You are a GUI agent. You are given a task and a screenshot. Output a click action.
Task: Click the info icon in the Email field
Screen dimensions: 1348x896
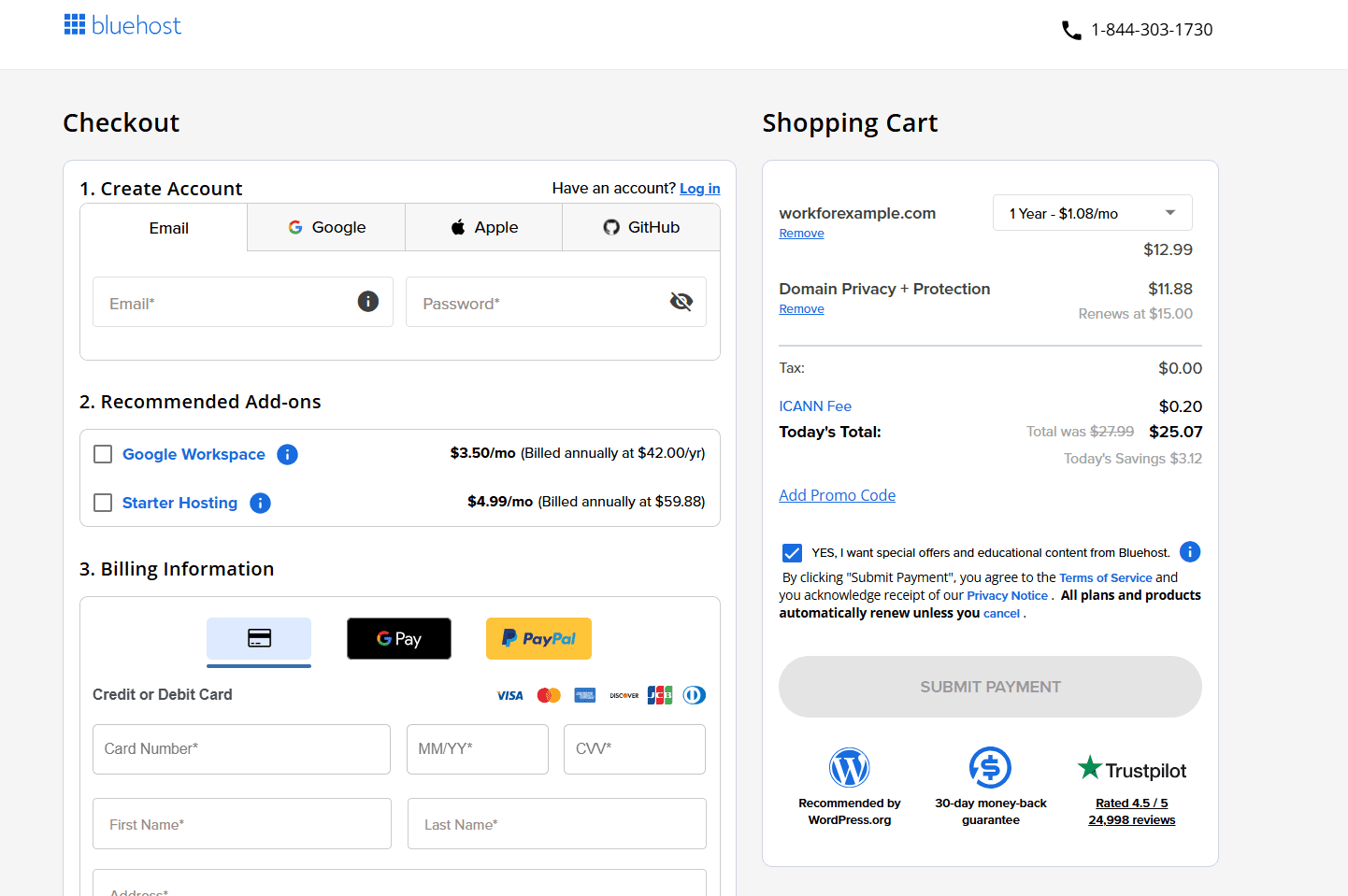tap(368, 301)
